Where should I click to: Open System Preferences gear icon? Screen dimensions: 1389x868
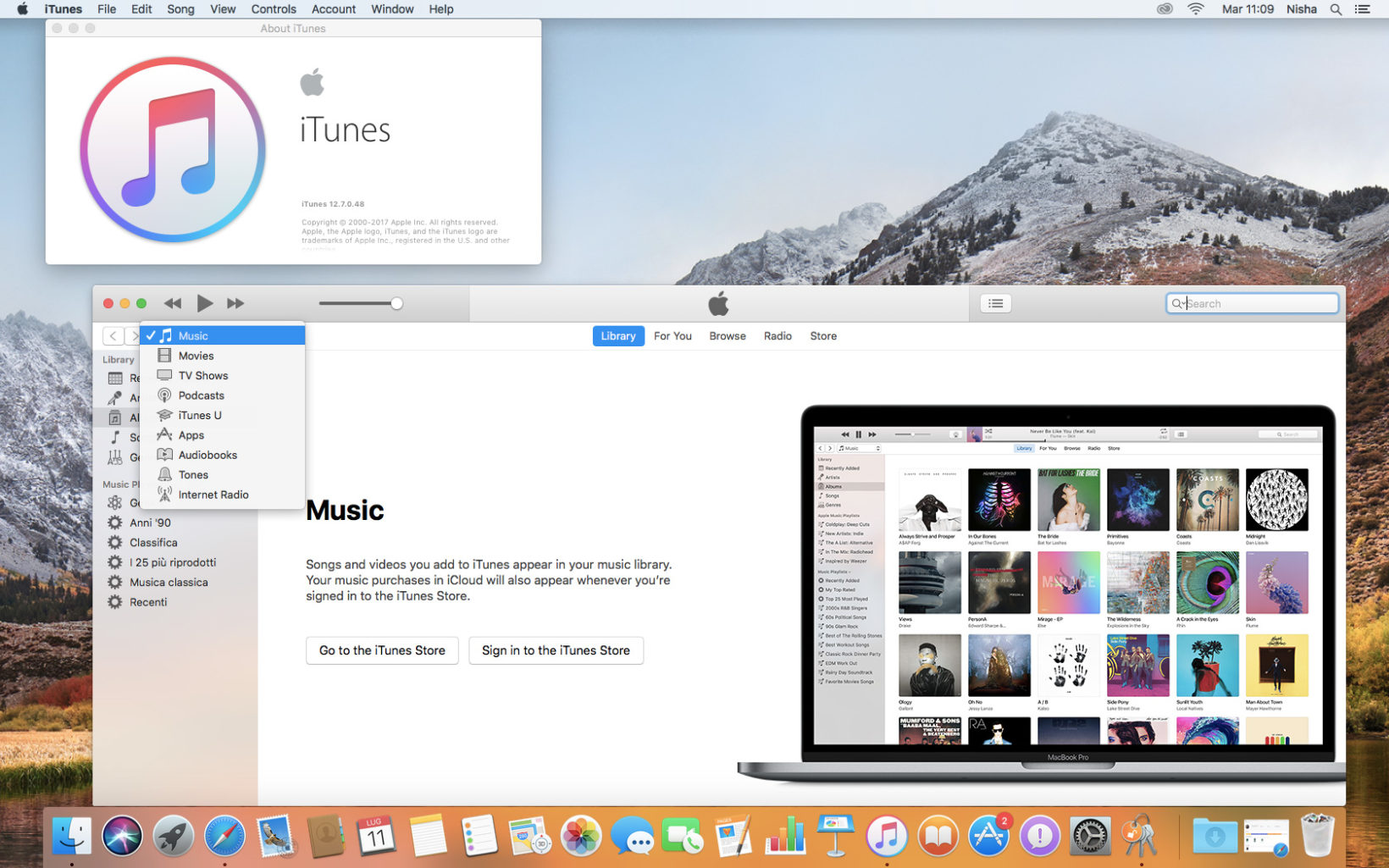1090,837
